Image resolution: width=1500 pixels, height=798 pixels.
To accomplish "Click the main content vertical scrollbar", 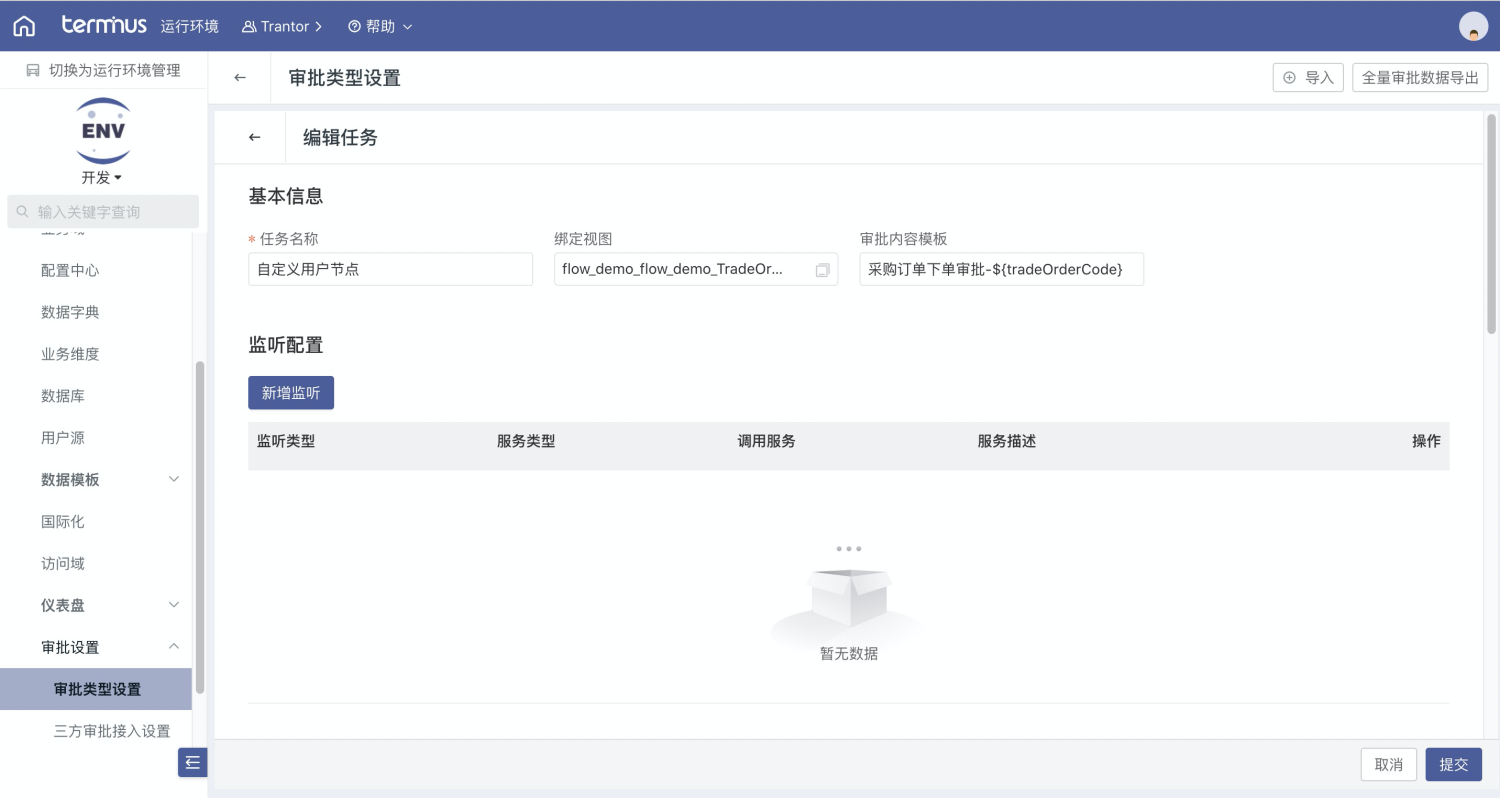I will click(x=1491, y=225).
